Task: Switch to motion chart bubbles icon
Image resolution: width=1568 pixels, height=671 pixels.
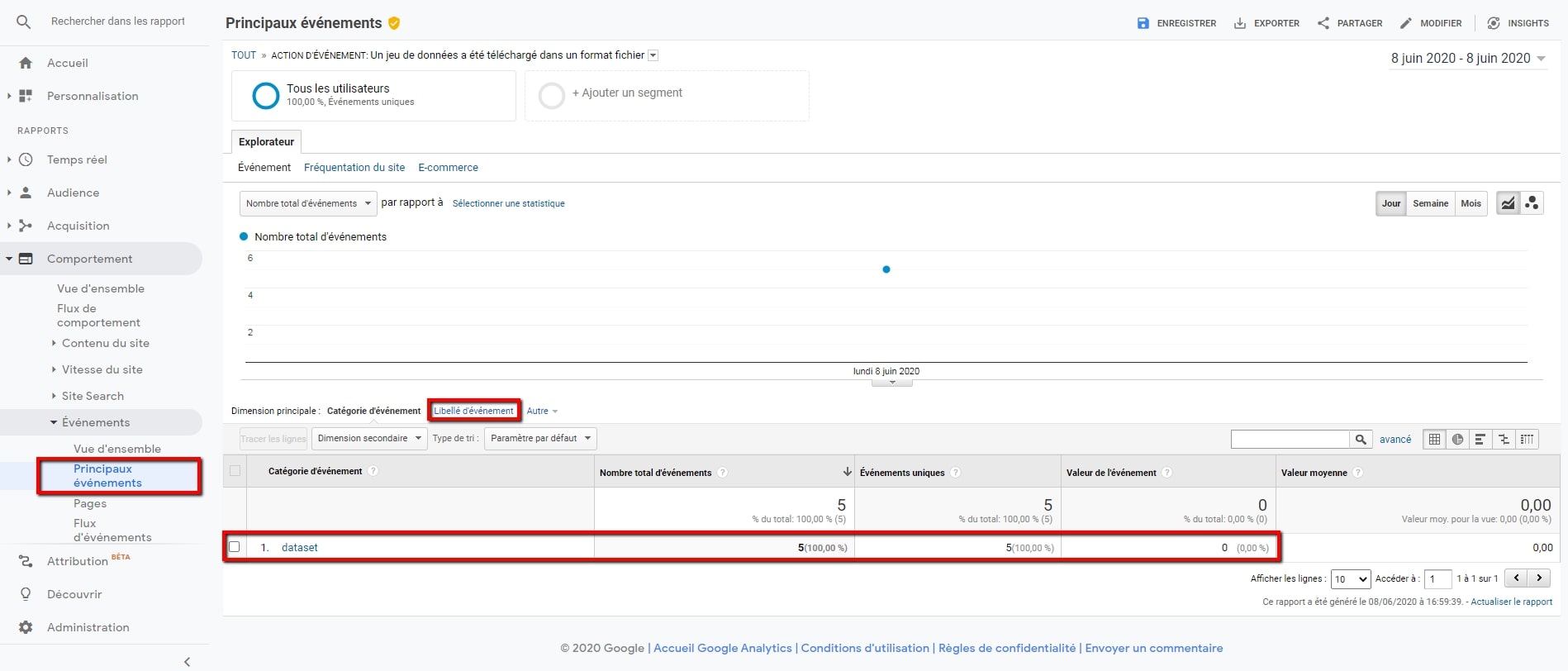Action: [x=1532, y=203]
